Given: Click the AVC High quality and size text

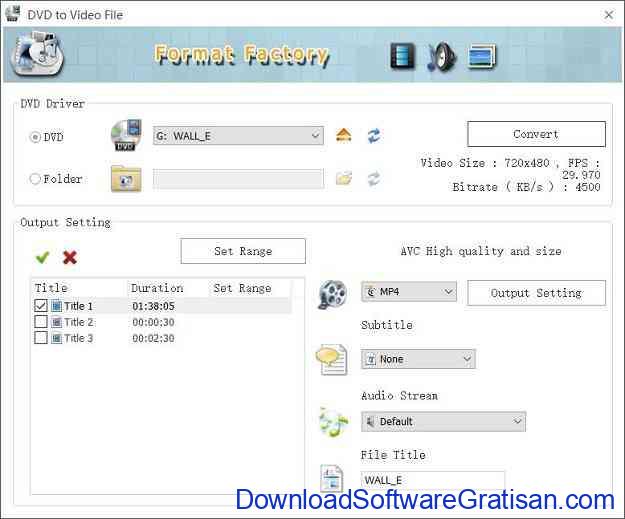Looking at the screenshot, I should pos(481,251).
